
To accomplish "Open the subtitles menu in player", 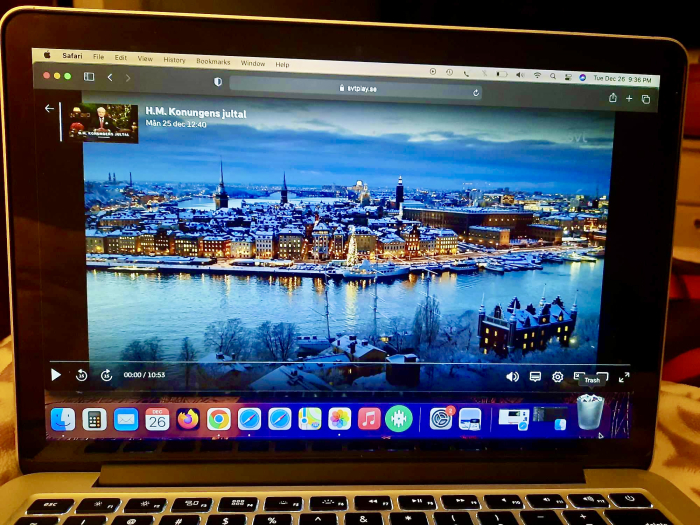I will (x=535, y=377).
